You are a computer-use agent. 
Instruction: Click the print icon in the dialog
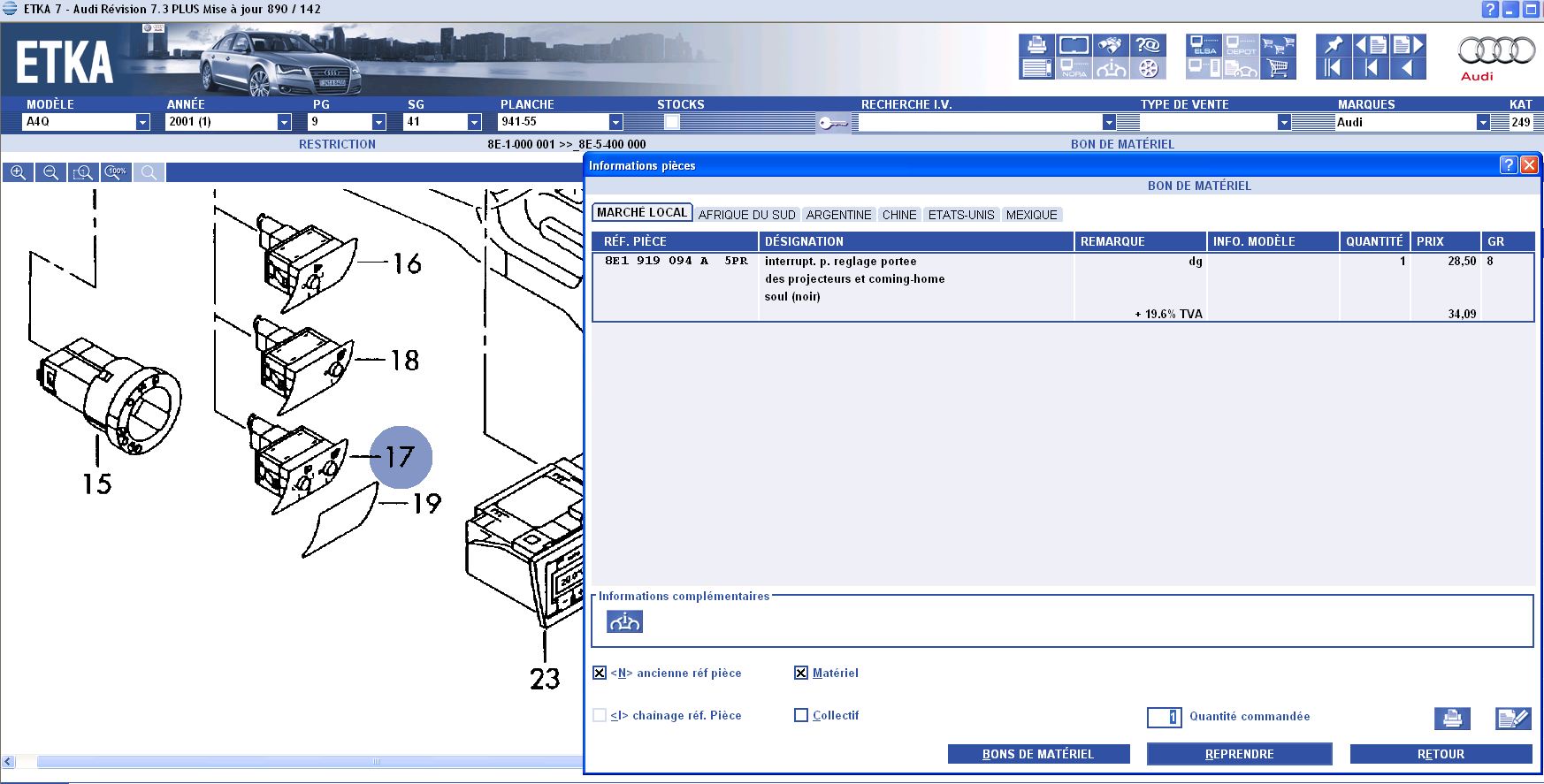[1452, 718]
